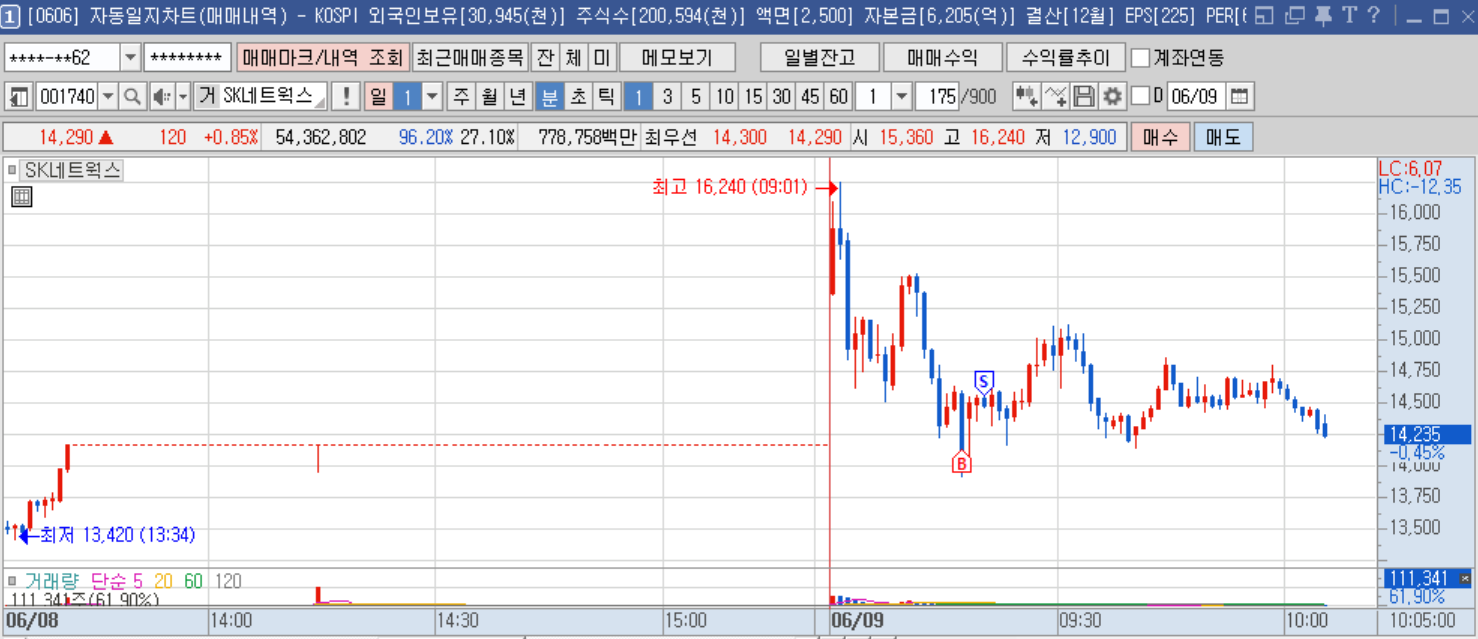Select the highlighted 1 minute interval
Image resolution: width=1478 pixels, height=639 pixels.
[638, 97]
